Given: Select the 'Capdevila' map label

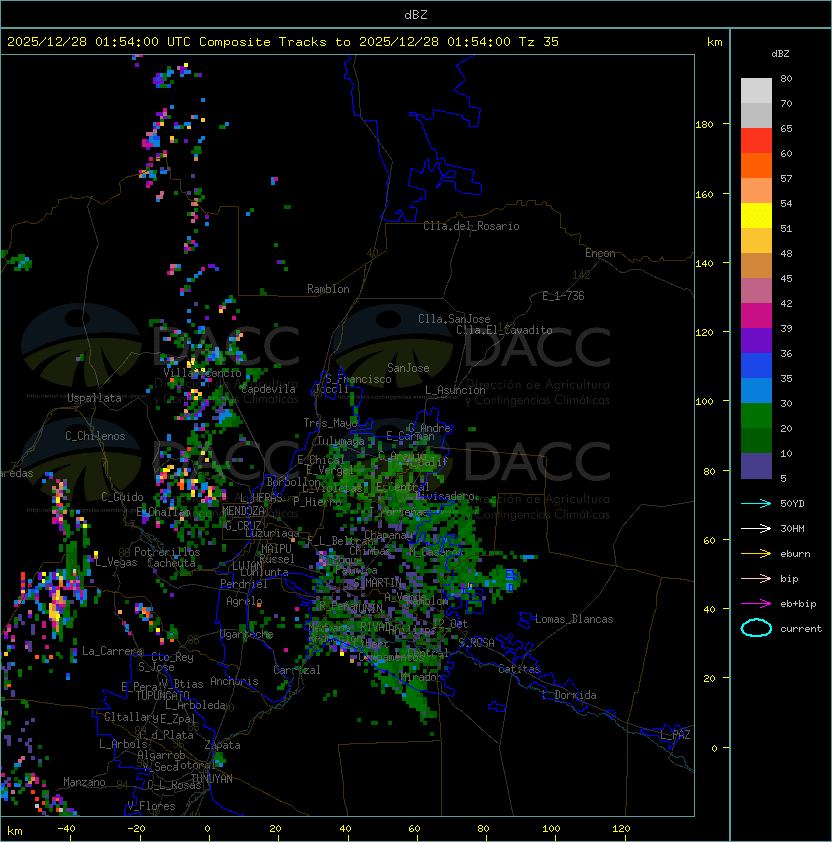Looking at the screenshot, I should click(269, 389).
